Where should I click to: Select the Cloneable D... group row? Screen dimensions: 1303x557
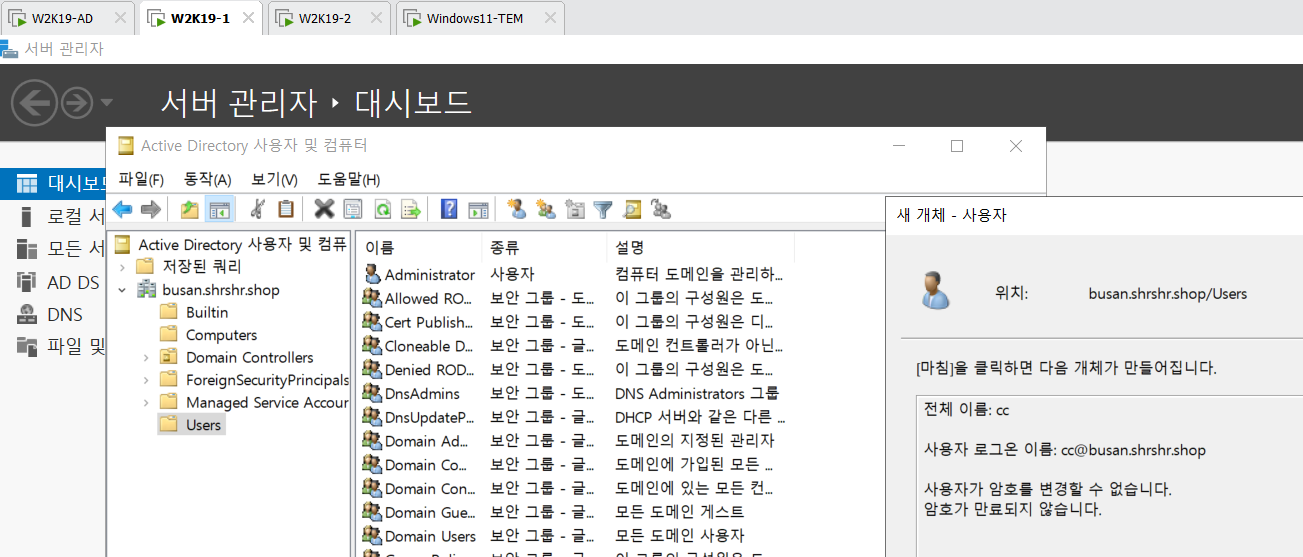click(x=575, y=346)
